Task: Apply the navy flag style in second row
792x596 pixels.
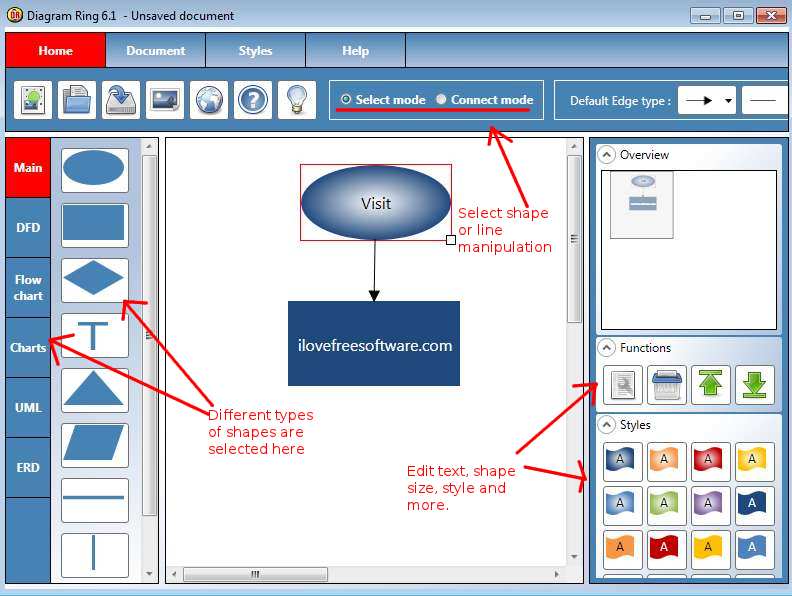Action: tap(754, 506)
